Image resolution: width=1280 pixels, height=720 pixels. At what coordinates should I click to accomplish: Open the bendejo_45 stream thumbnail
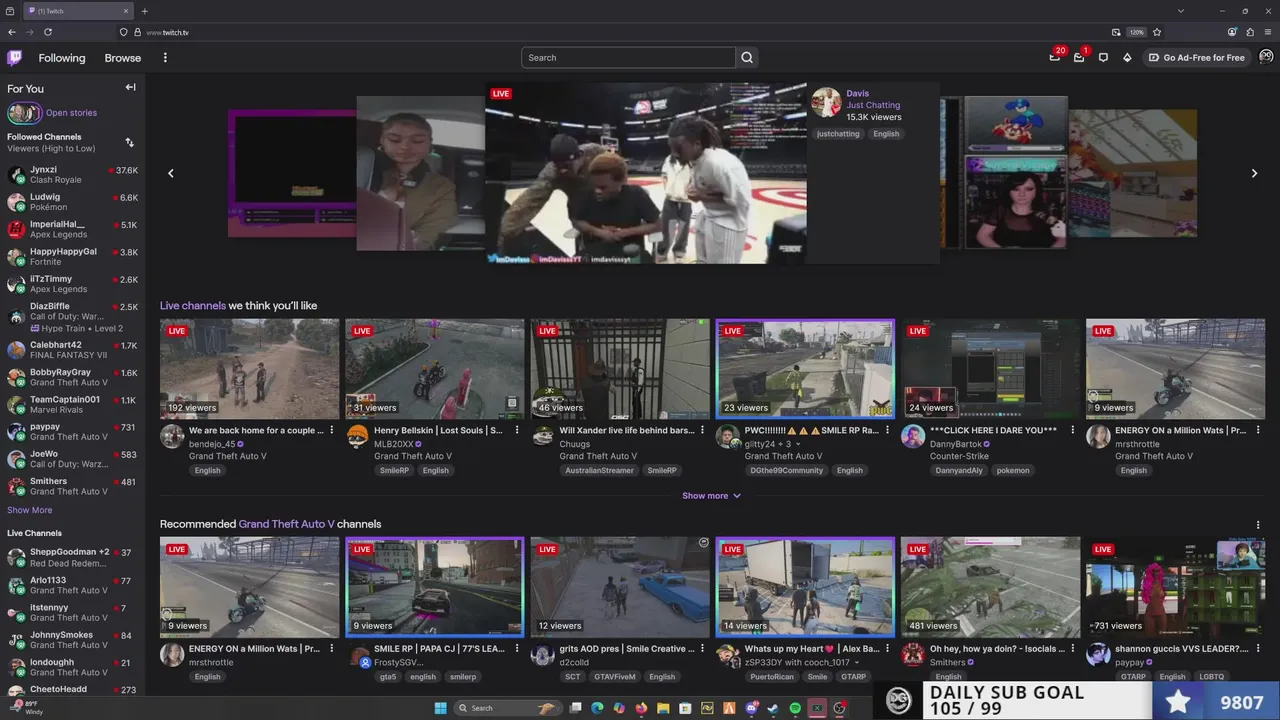(x=249, y=368)
